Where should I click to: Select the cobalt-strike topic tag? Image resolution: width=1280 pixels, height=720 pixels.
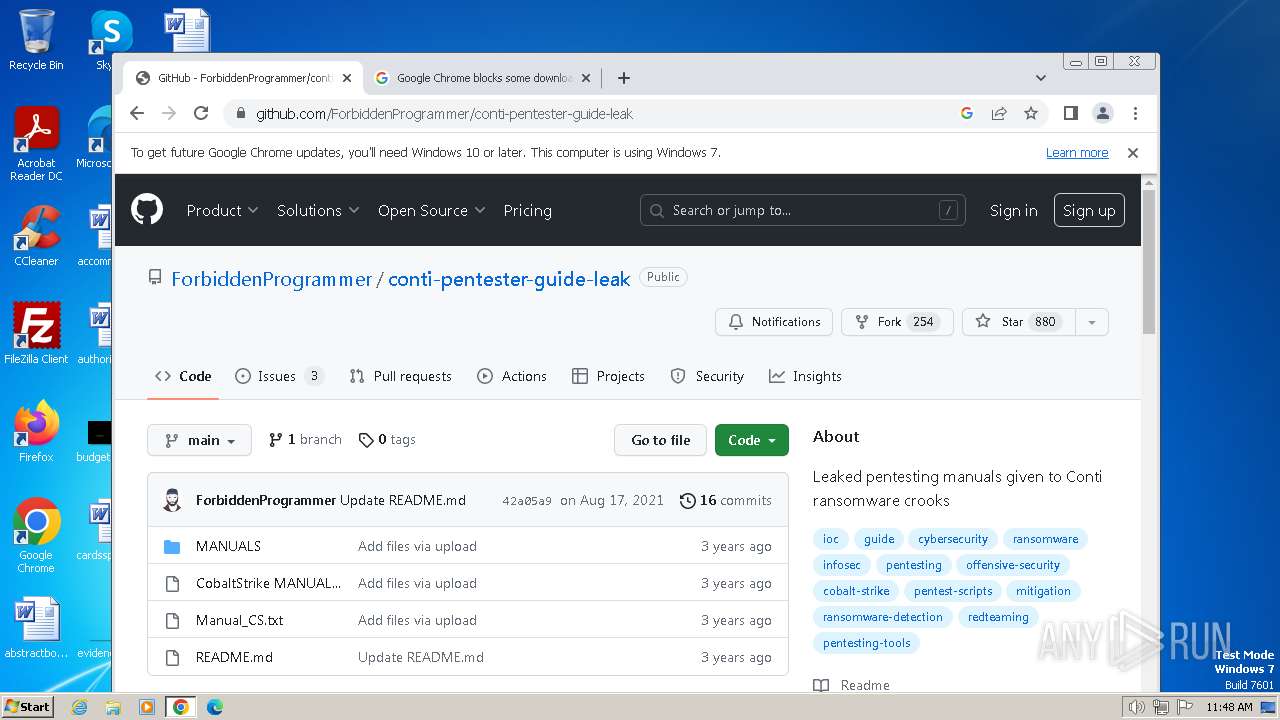[856, 591]
